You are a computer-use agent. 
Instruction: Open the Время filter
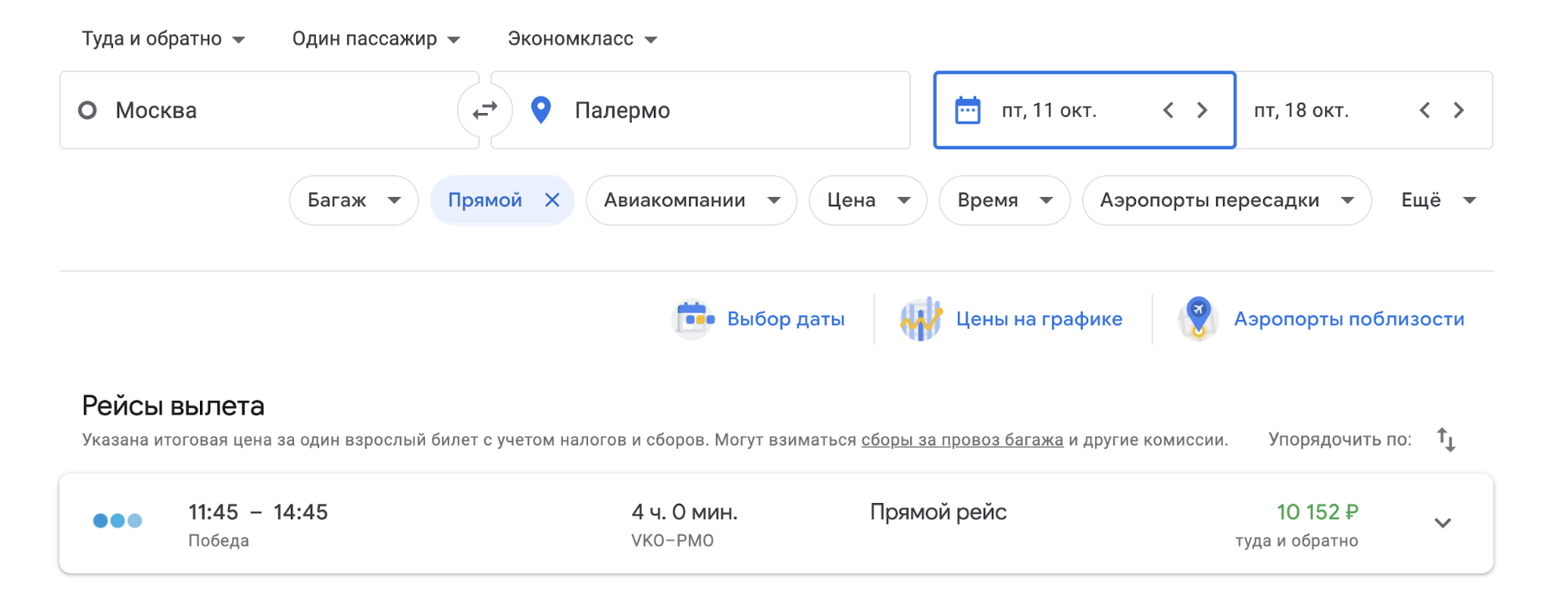click(1004, 200)
